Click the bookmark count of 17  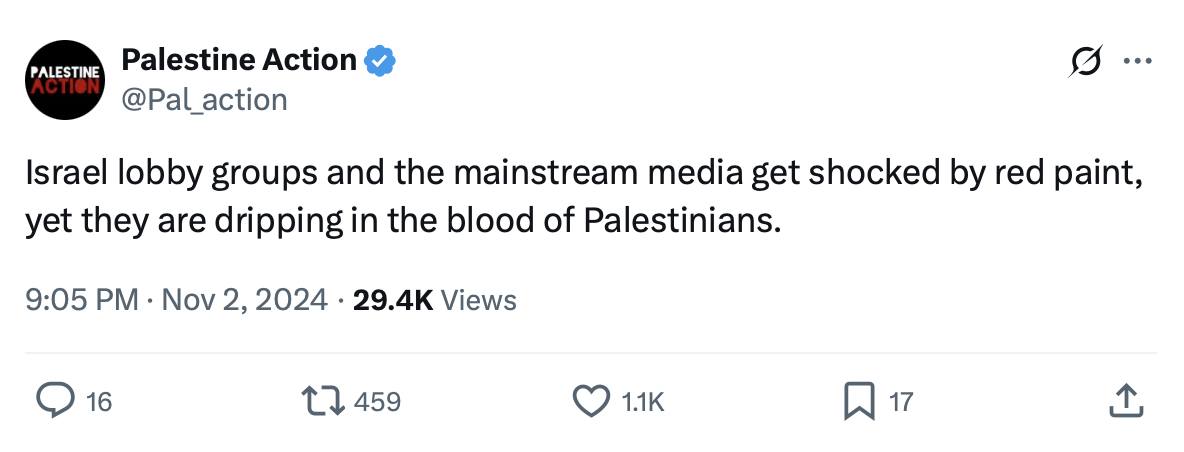click(x=901, y=402)
